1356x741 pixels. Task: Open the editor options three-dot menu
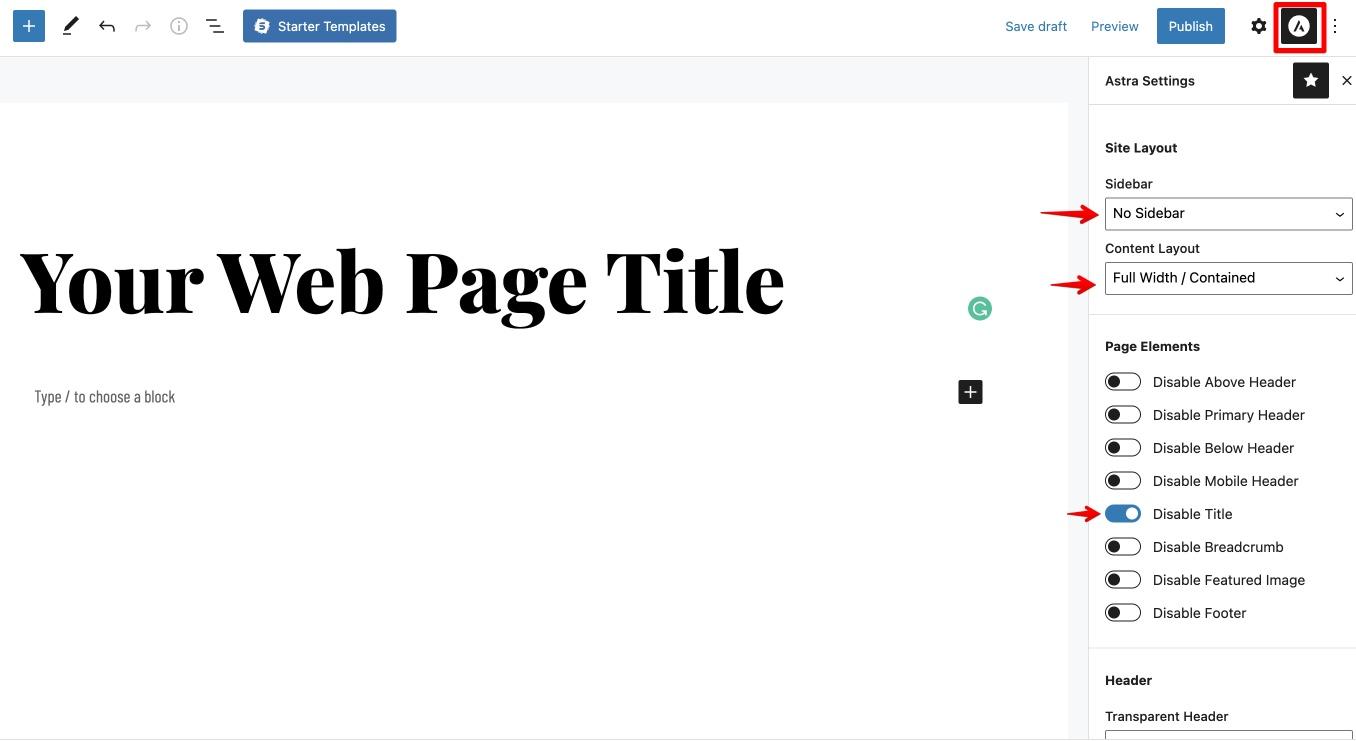coord(1335,25)
